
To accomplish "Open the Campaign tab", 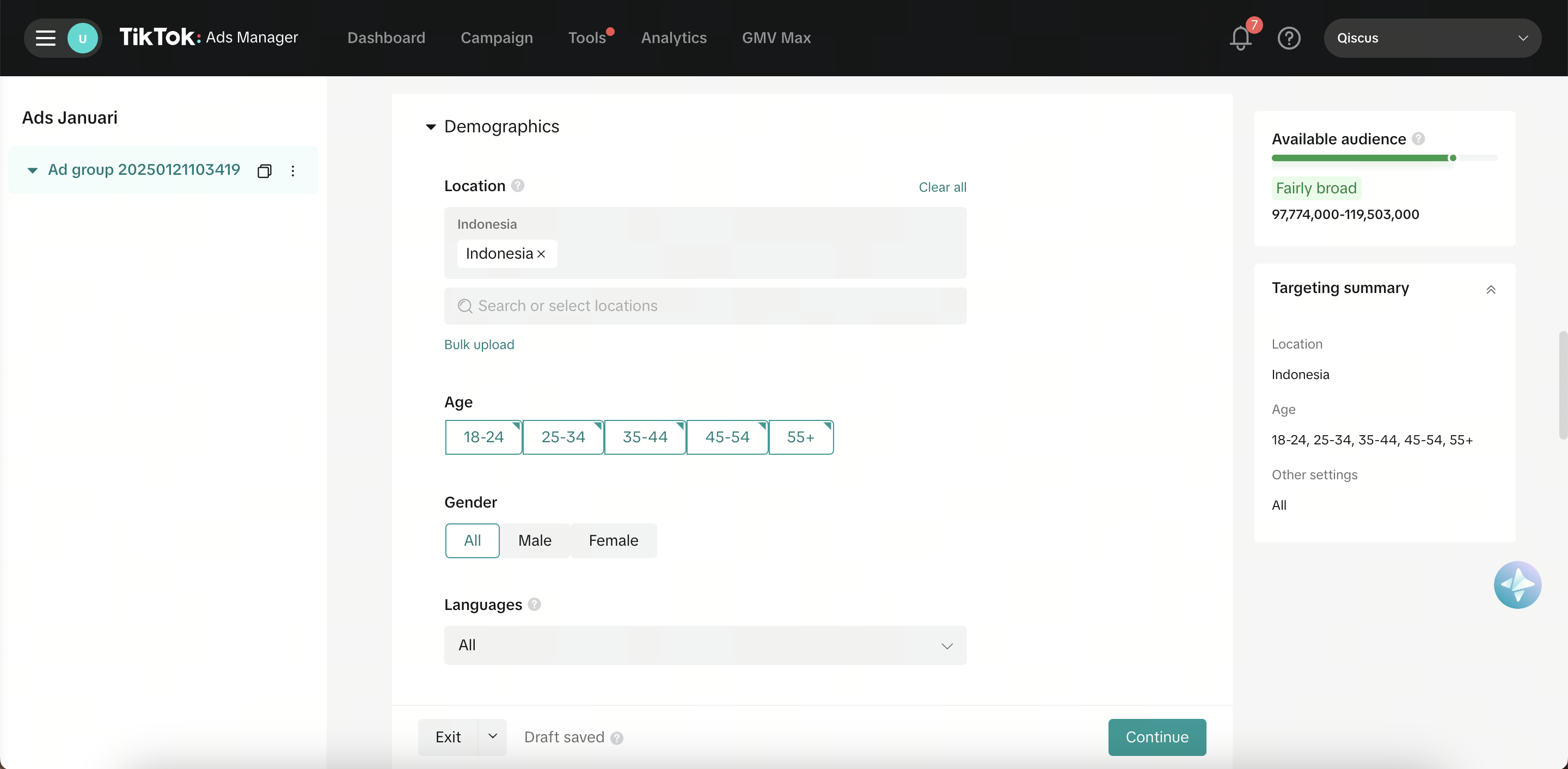I will point(496,38).
